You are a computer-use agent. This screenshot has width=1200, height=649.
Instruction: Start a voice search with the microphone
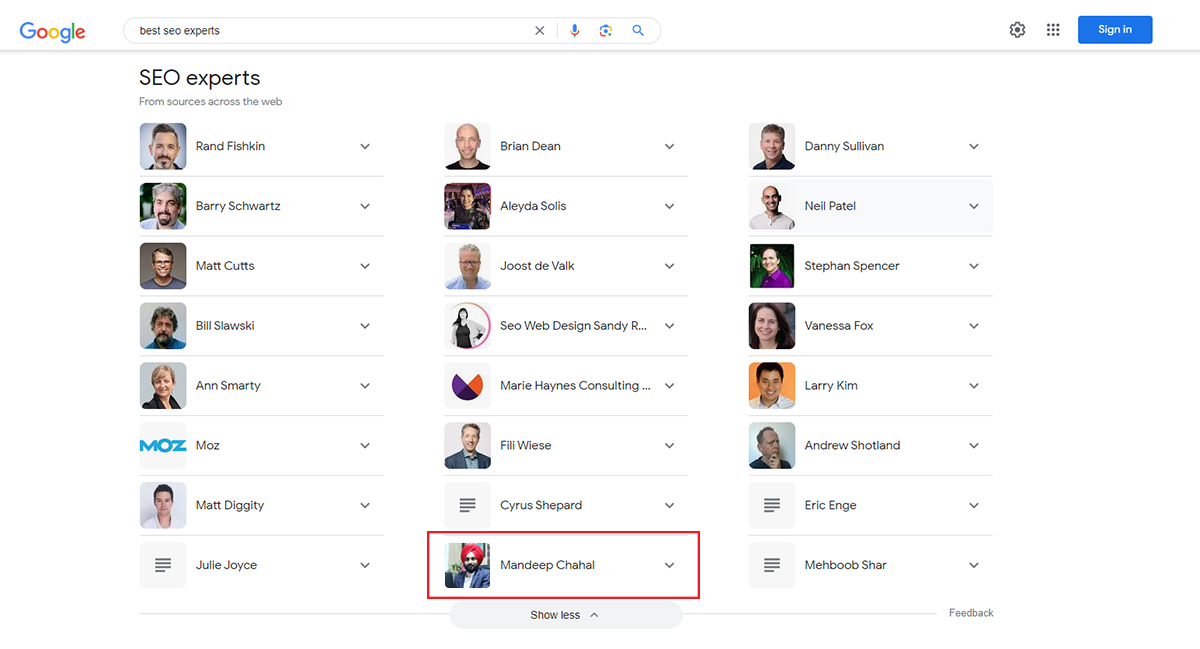coord(574,31)
